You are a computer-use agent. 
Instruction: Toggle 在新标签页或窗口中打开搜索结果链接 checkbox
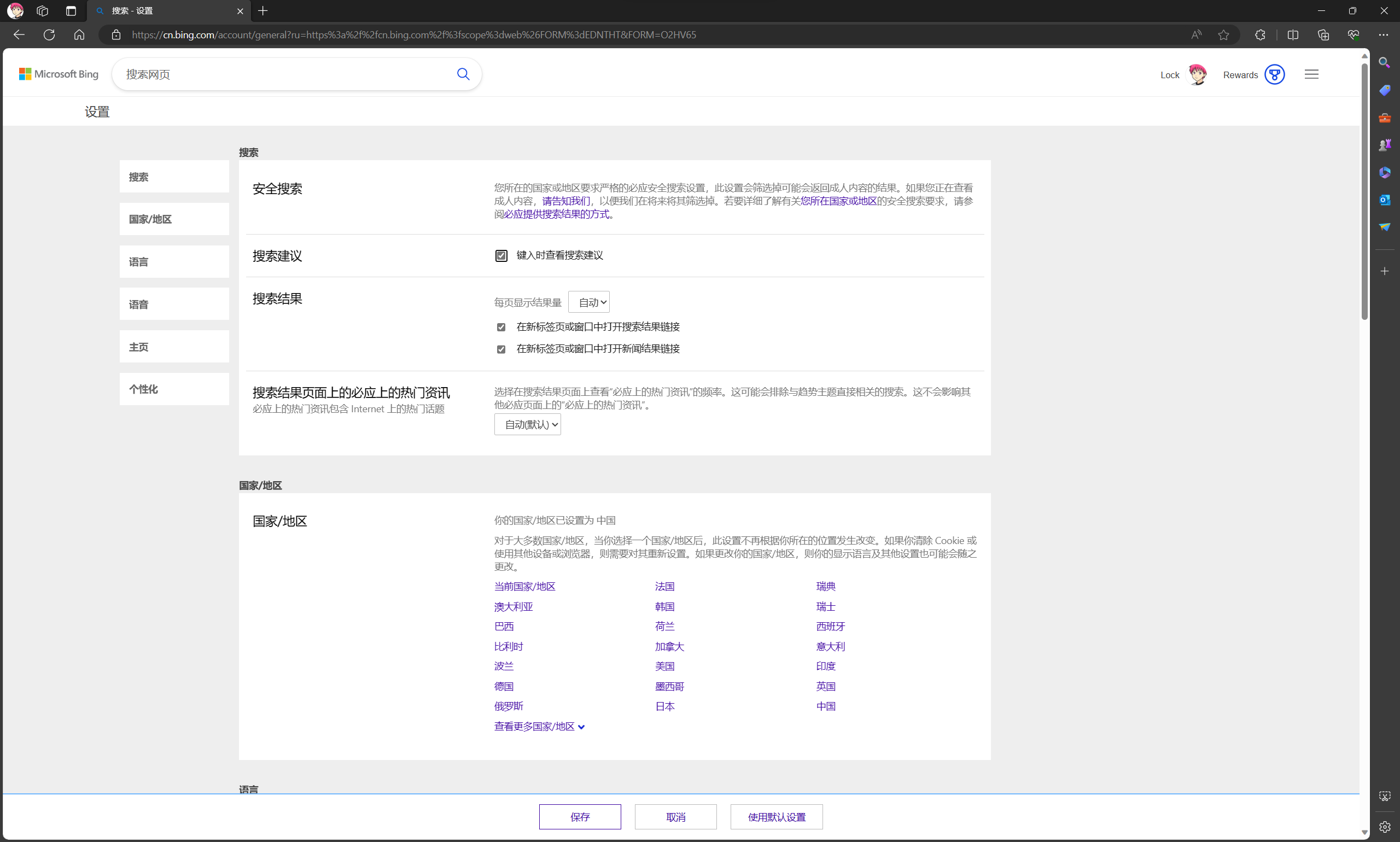[x=501, y=328]
